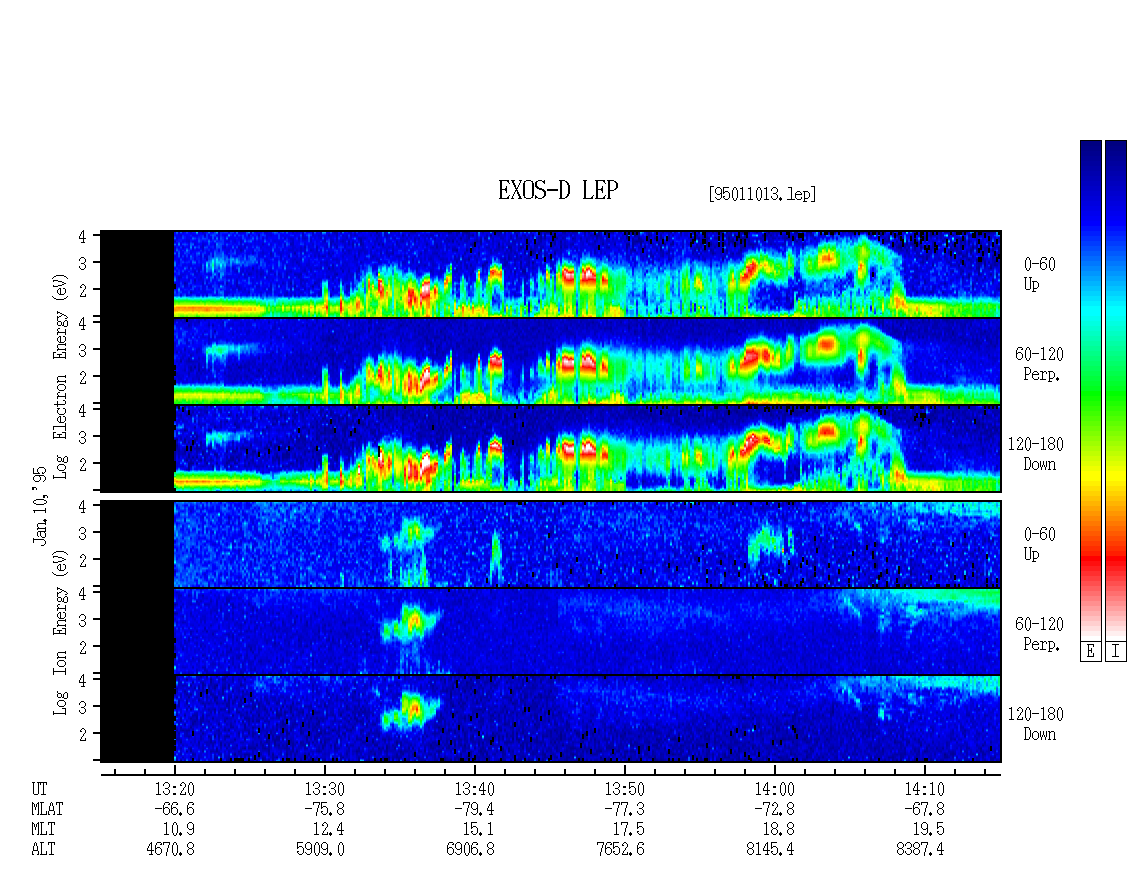Click the UT row label

(x=40, y=789)
